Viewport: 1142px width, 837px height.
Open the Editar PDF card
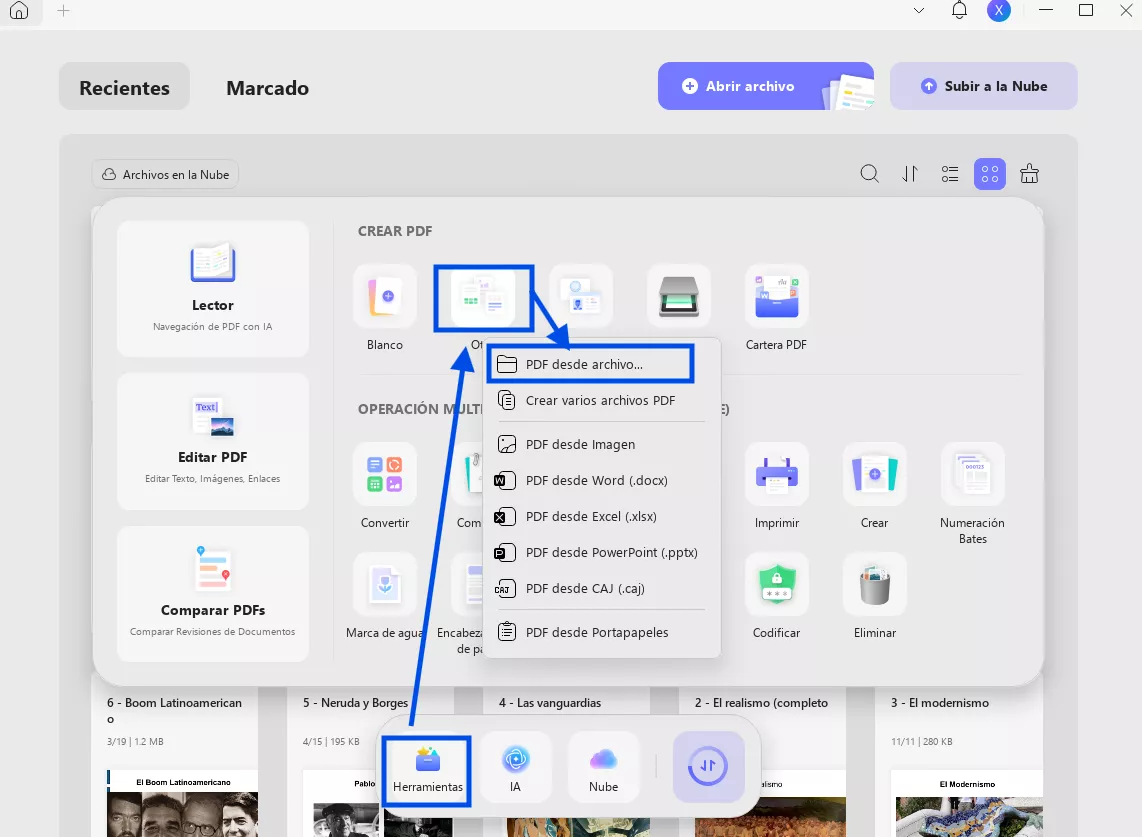tap(213, 441)
